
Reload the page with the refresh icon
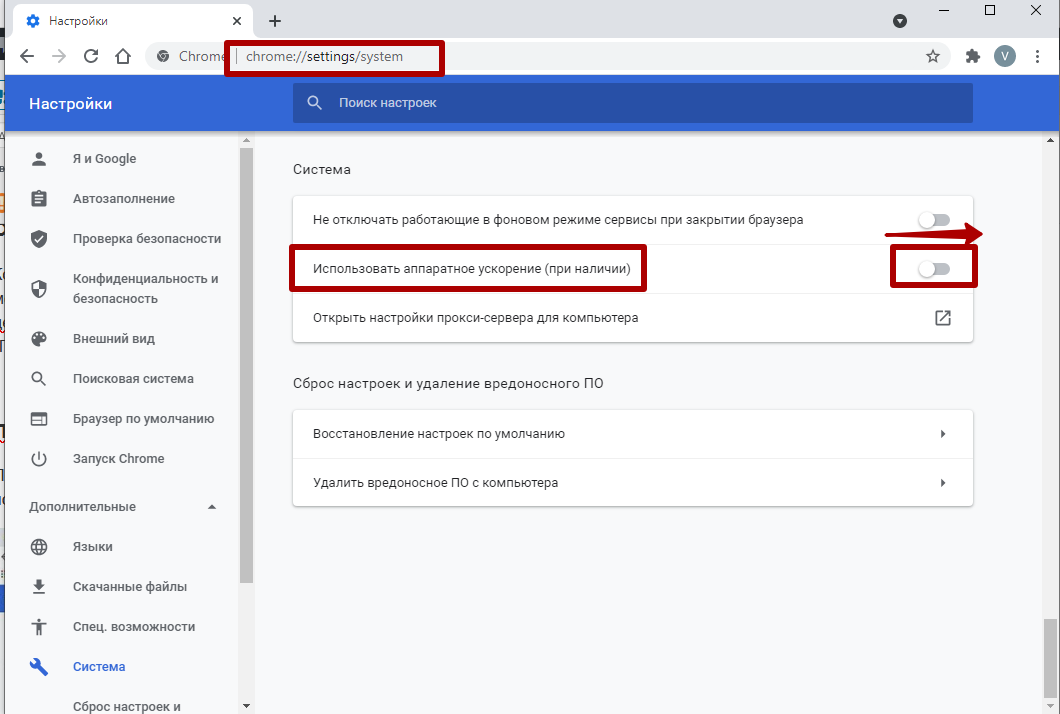pos(91,56)
